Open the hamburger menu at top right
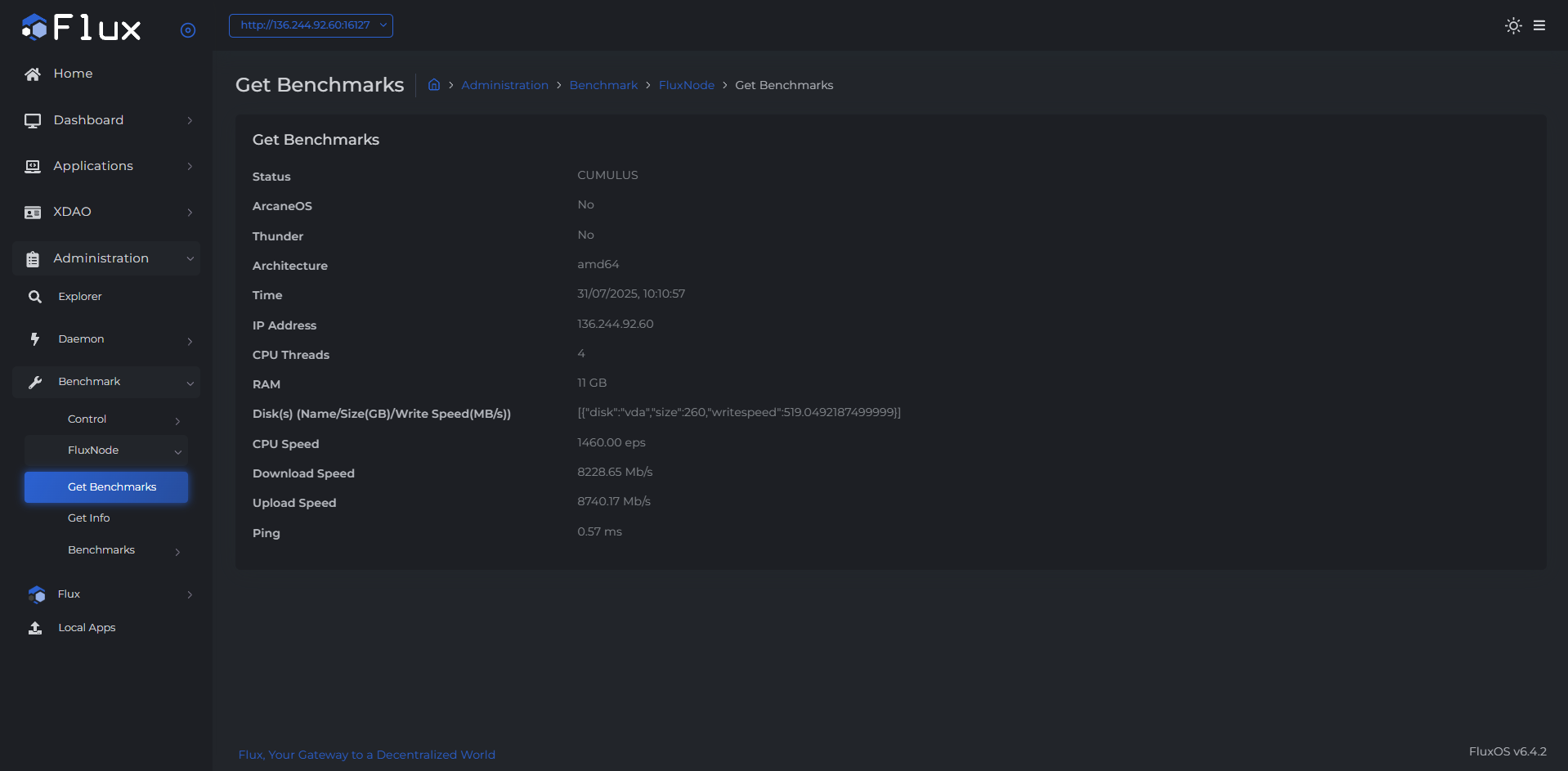The width and height of the screenshot is (1568, 771). coord(1539,25)
